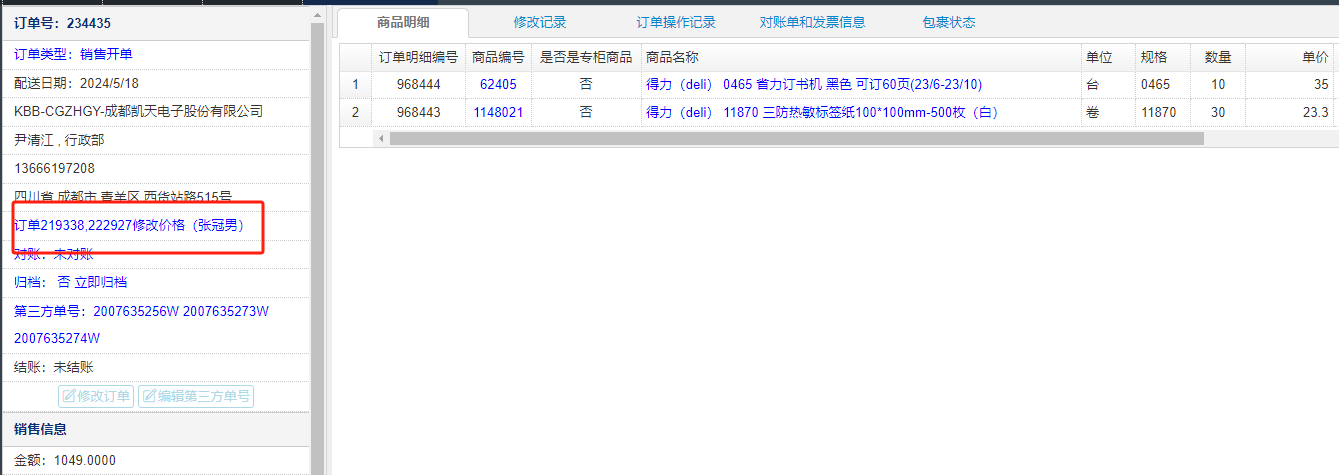Click the scrollbar left arrow under the table
The height and width of the screenshot is (475, 1339).
(x=381, y=138)
